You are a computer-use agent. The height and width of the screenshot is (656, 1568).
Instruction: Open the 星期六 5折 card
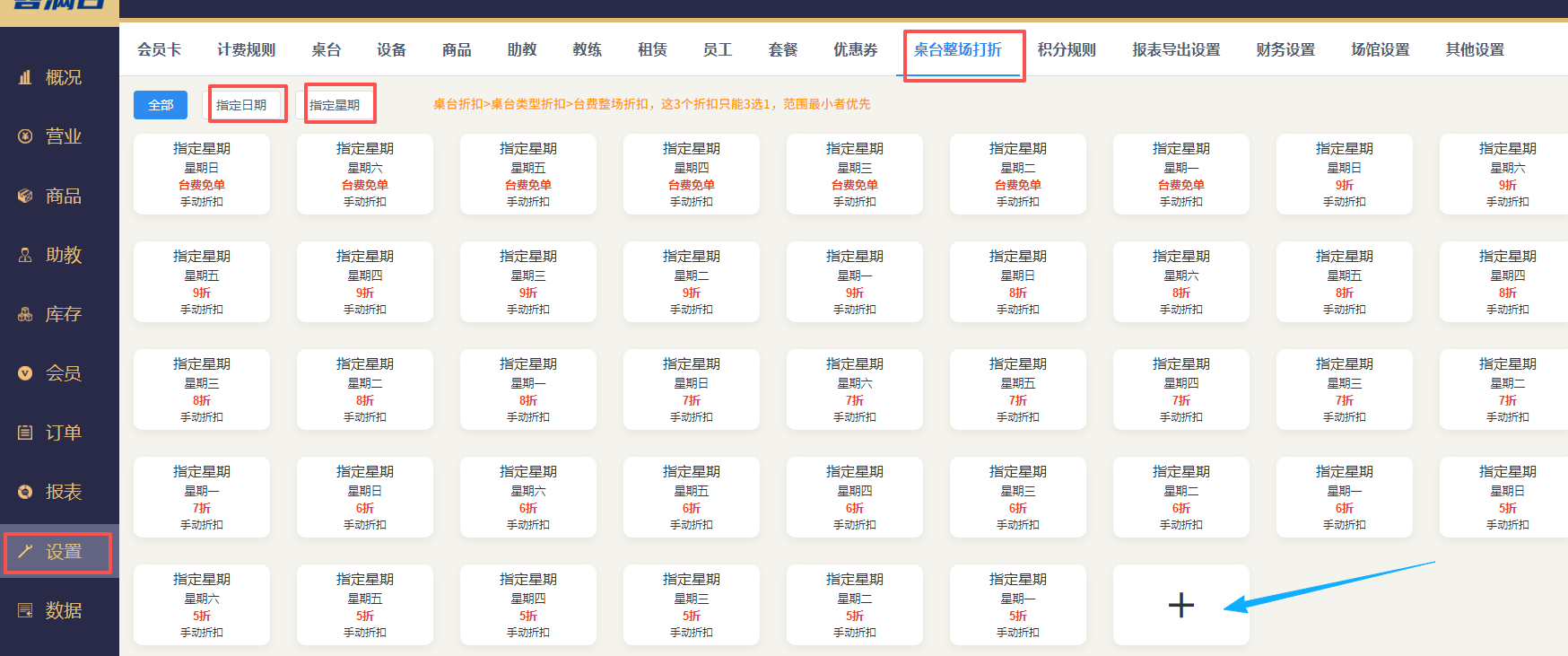point(202,605)
